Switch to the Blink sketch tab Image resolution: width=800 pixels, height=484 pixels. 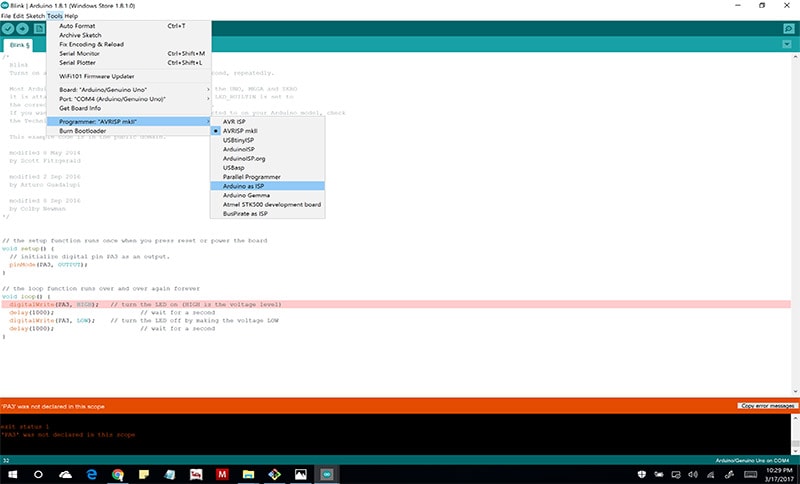[x=19, y=45]
